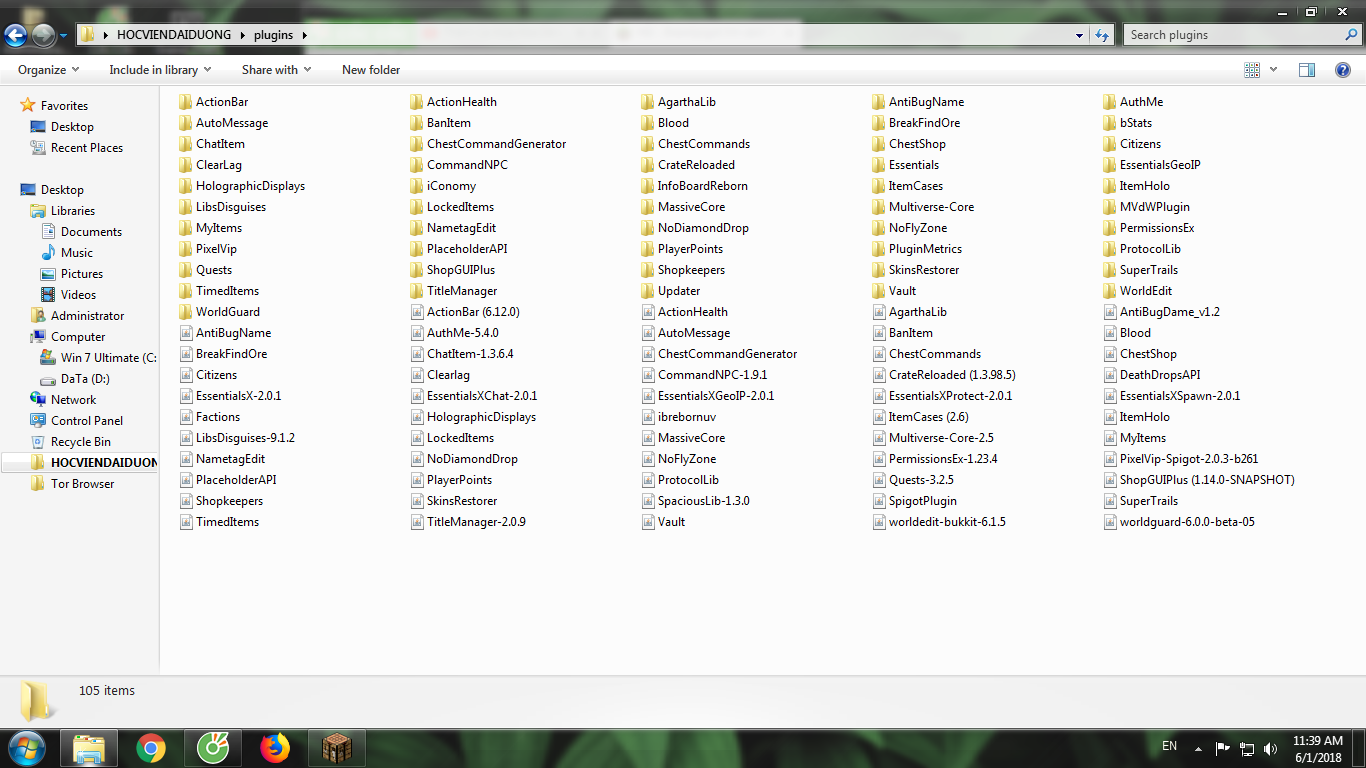Open the Share with dropdown
The height and width of the screenshot is (768, 1366).
pos(277,70)
